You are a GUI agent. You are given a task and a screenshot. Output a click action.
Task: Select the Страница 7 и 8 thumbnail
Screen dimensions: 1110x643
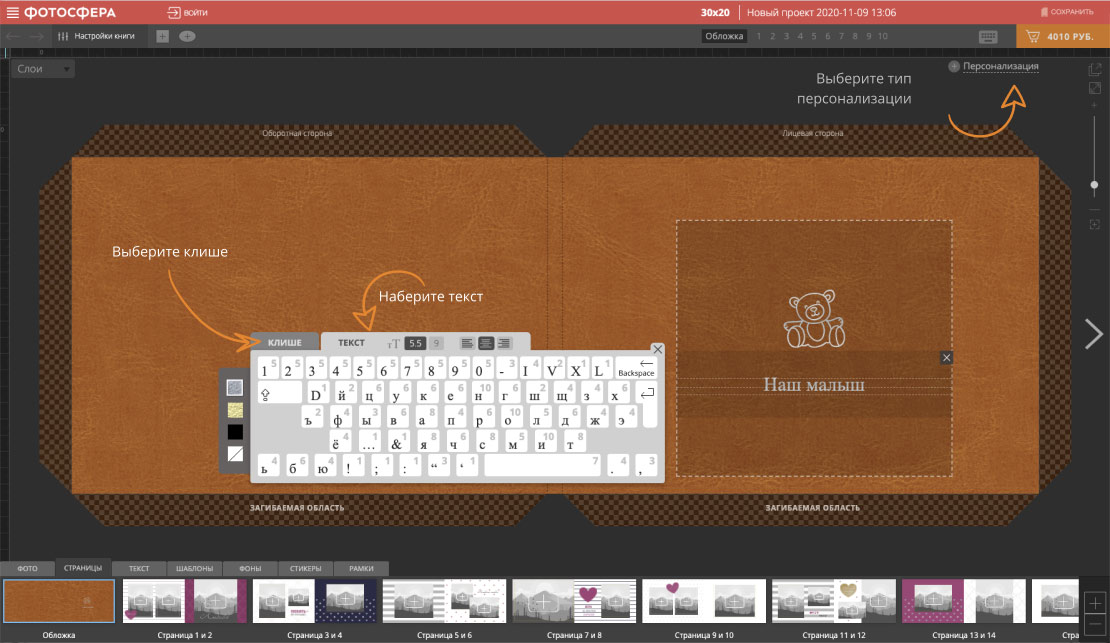tap(574, 601)
